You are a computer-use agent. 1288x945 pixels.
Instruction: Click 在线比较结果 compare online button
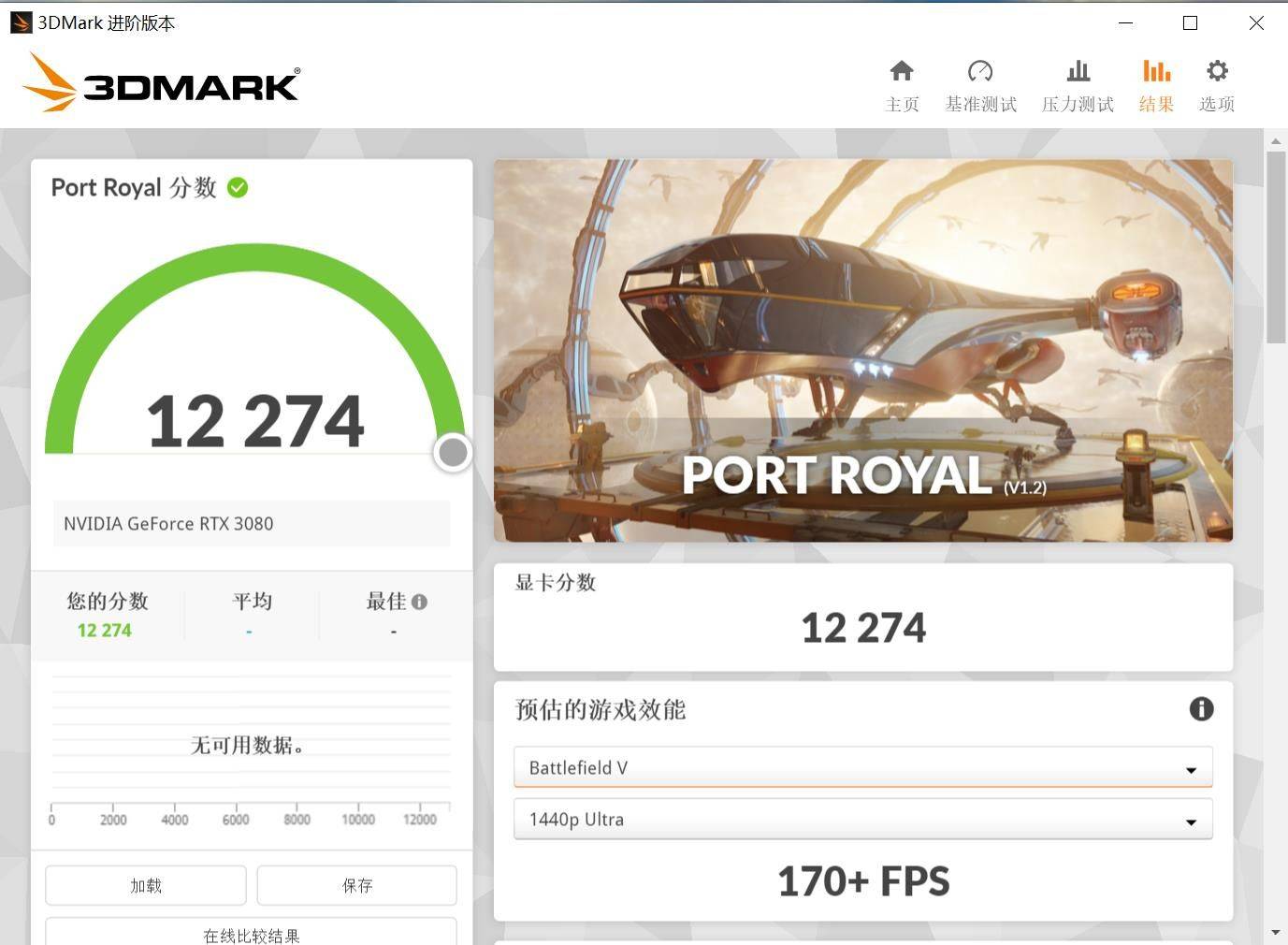251,932
